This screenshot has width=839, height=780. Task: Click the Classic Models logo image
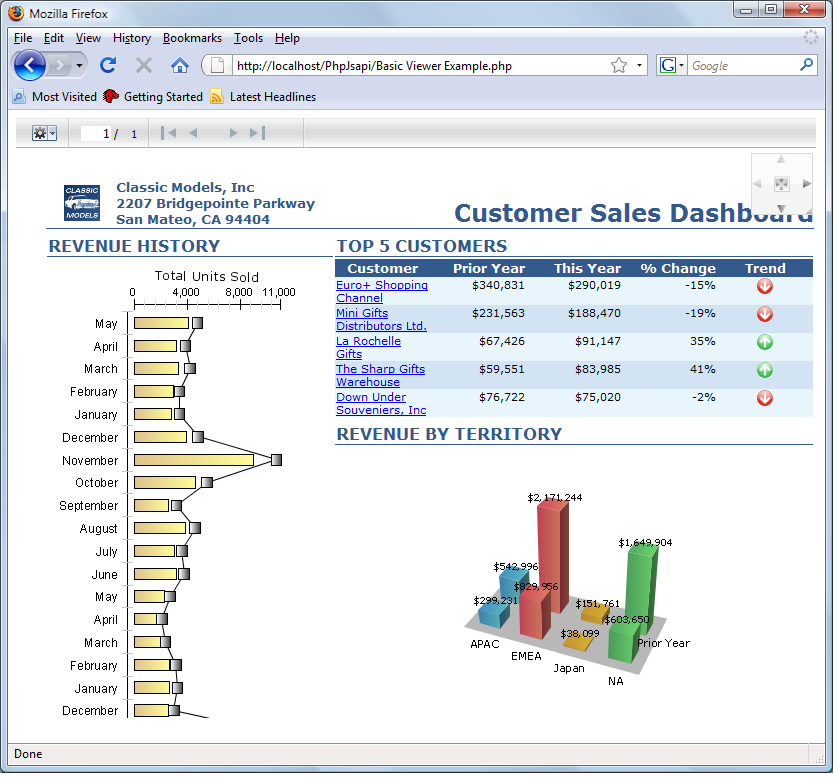pyautogui.click(x=82, y=203)
